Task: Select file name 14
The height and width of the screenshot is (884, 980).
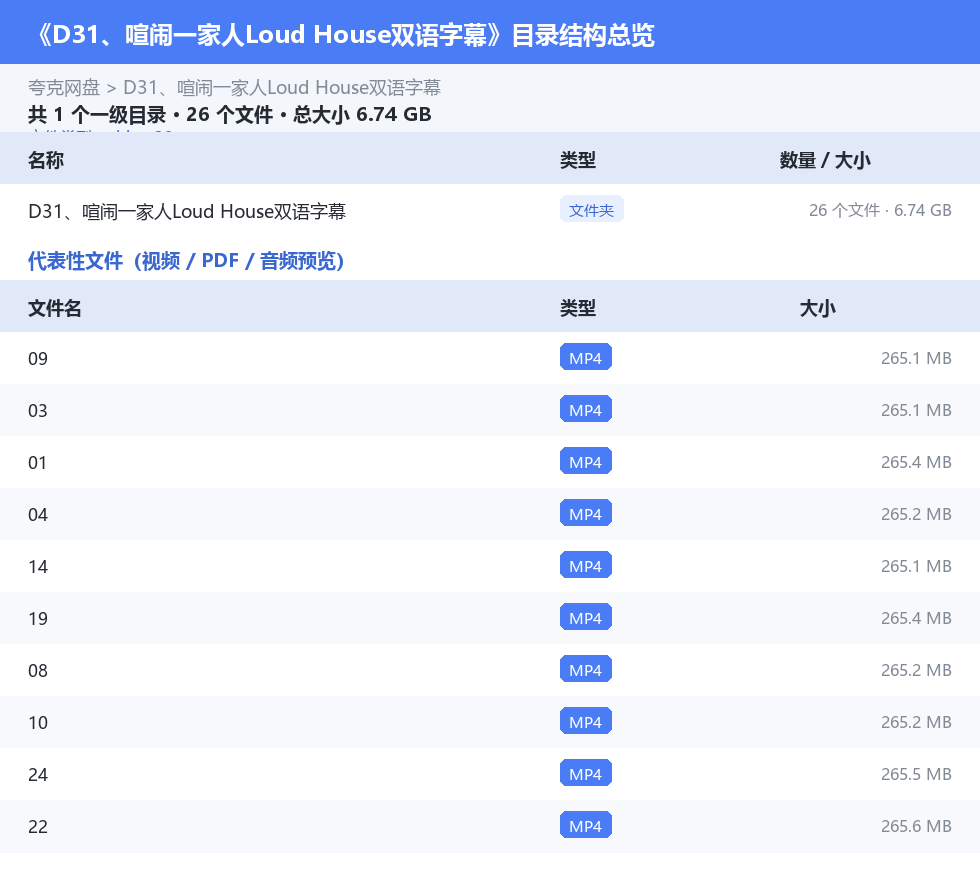Action: click(x=38, y=566)
